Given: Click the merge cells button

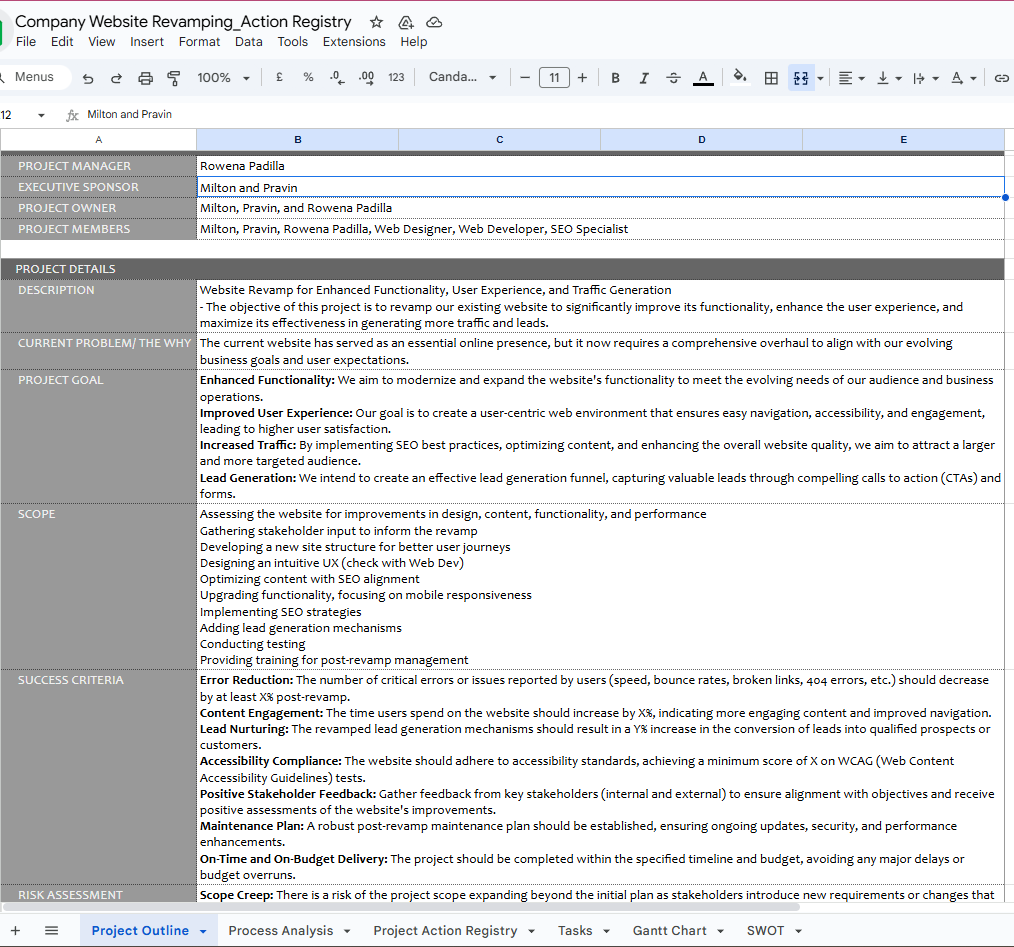Looking at the screenshot, I should click(x=801, y=78).
